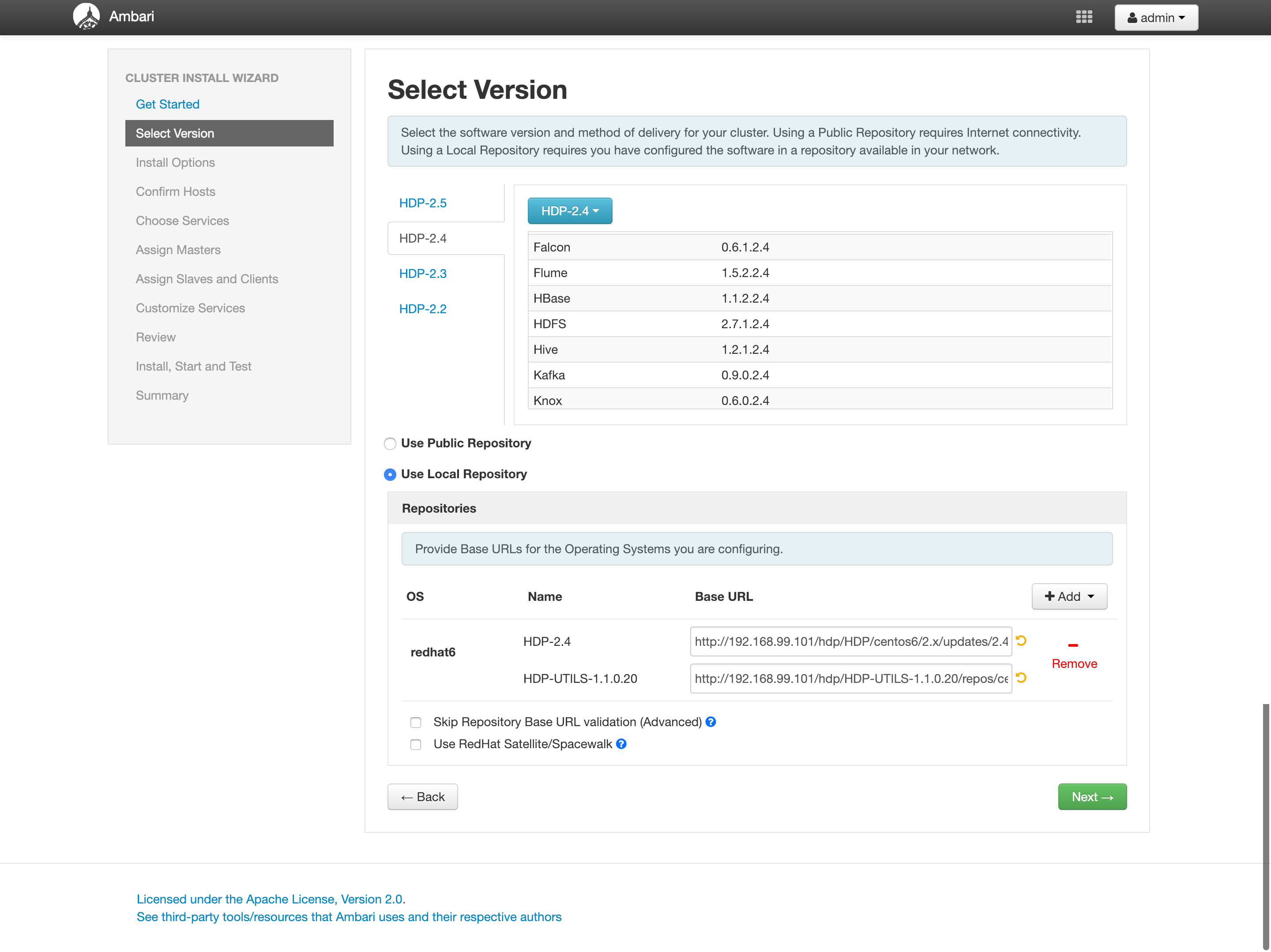1271x952 pixels.
Task: Select Use Public Repository option
Action: [390, 443]
